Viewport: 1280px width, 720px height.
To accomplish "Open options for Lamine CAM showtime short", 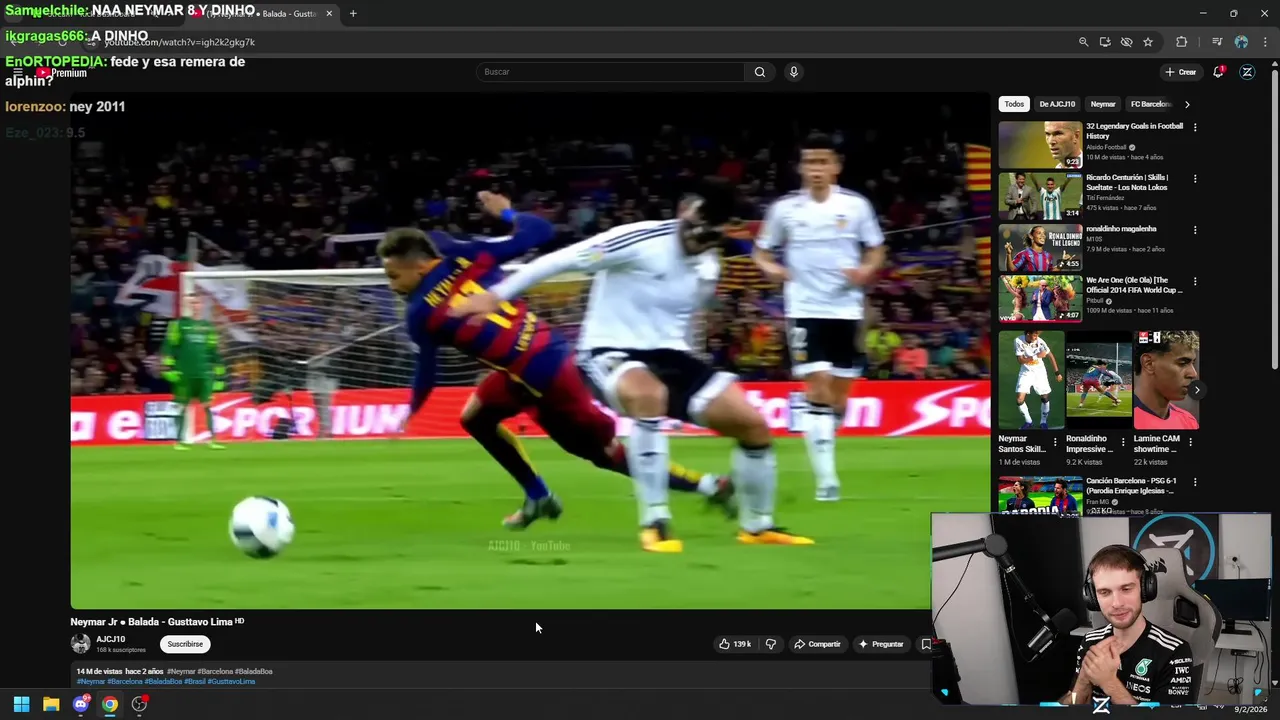I will 1191,441.
